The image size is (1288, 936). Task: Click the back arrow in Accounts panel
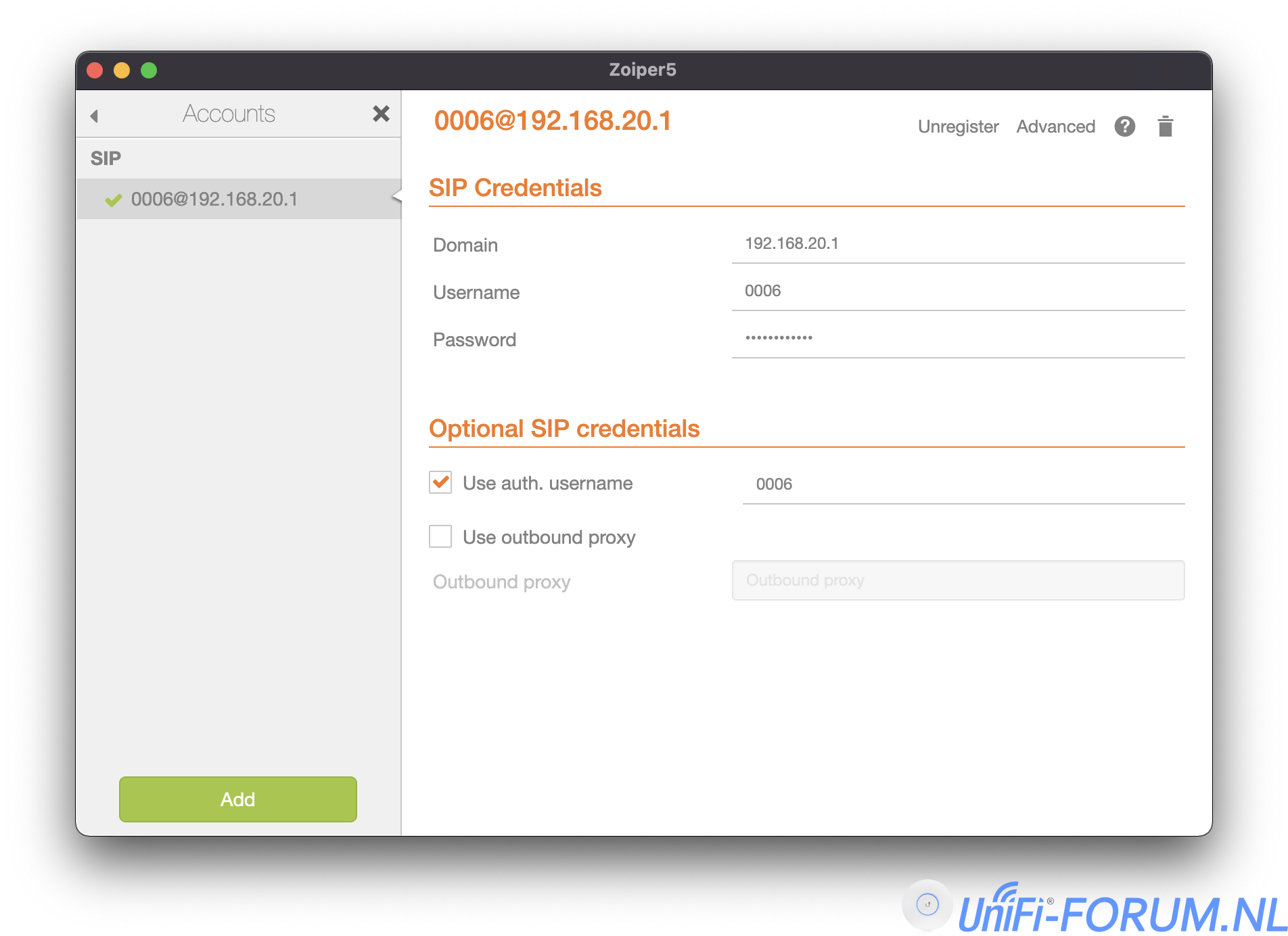tap(94, 116)
